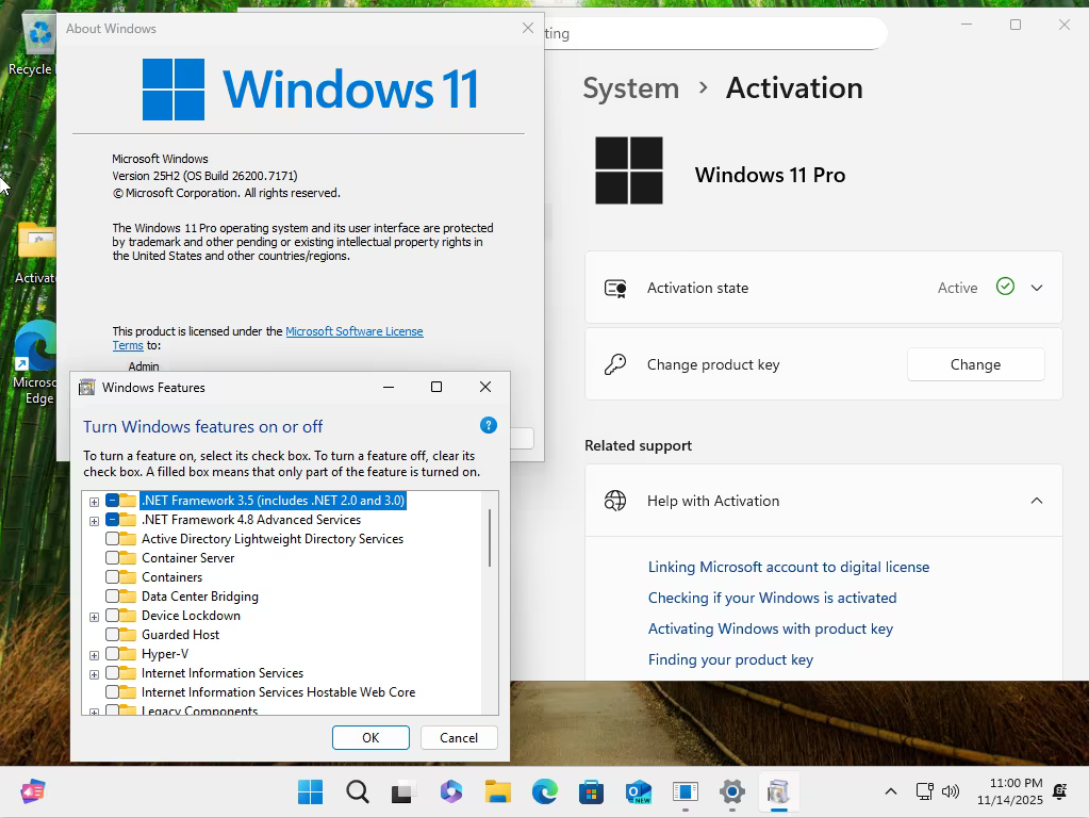Viewport: 1090px width, 818px height.
Task: Open Microsoft Store from the taskbar
Action: [591, 793]
